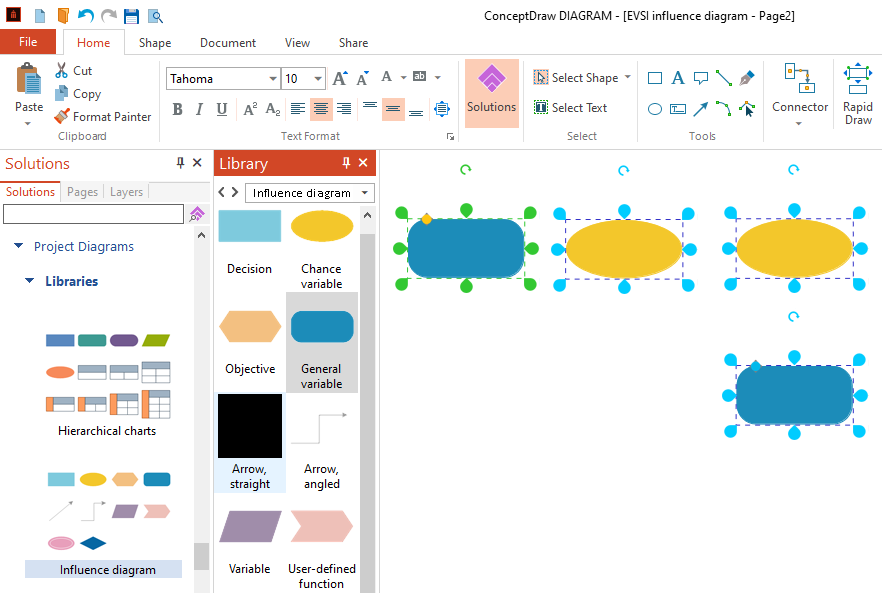Align text to the right
882x593 pixels.
click(x=344, y=109)
